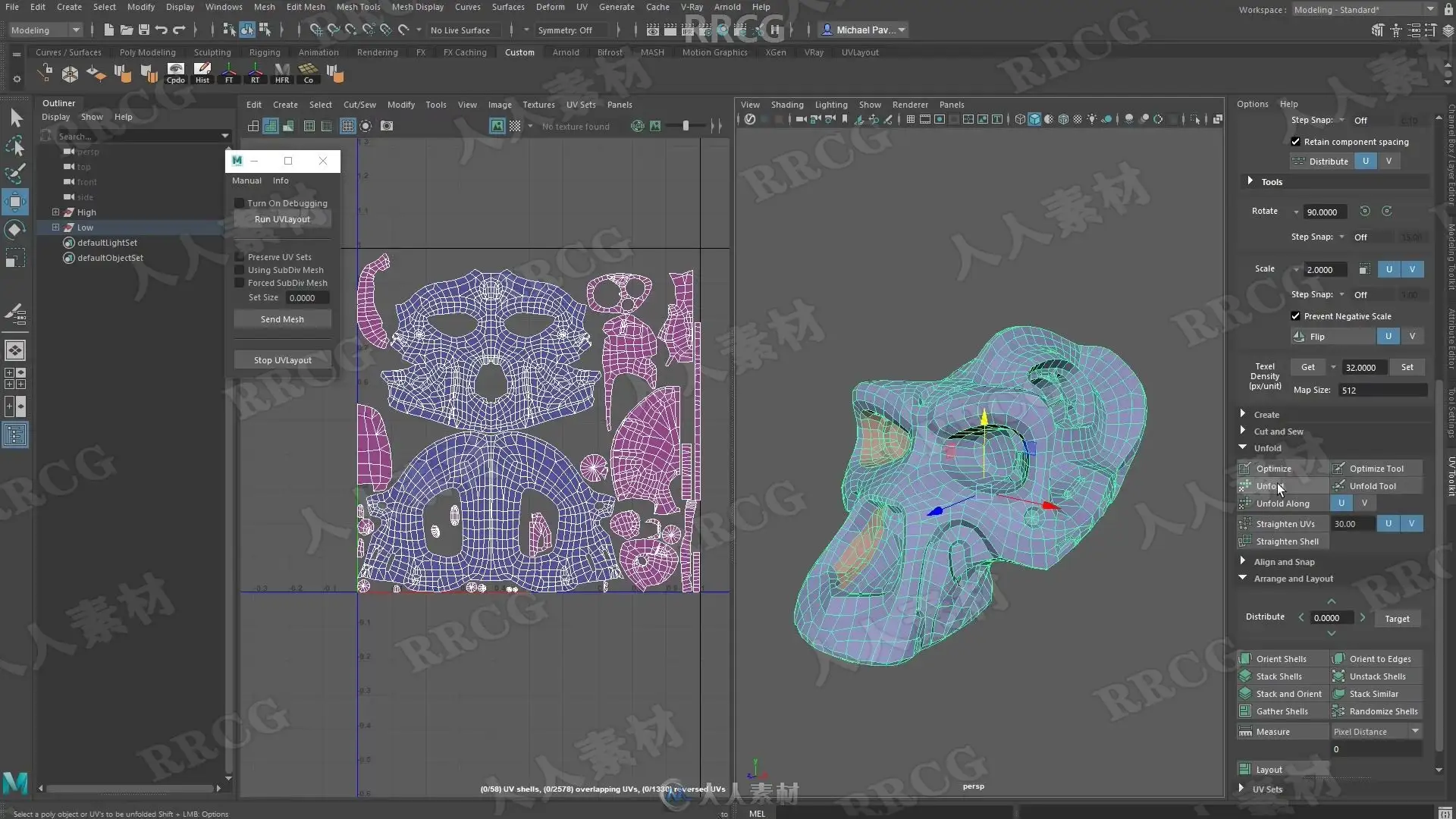This screenshot has width=1456, height=819.
Task: Click the Hist shelf icon
Action: point(202,73)
